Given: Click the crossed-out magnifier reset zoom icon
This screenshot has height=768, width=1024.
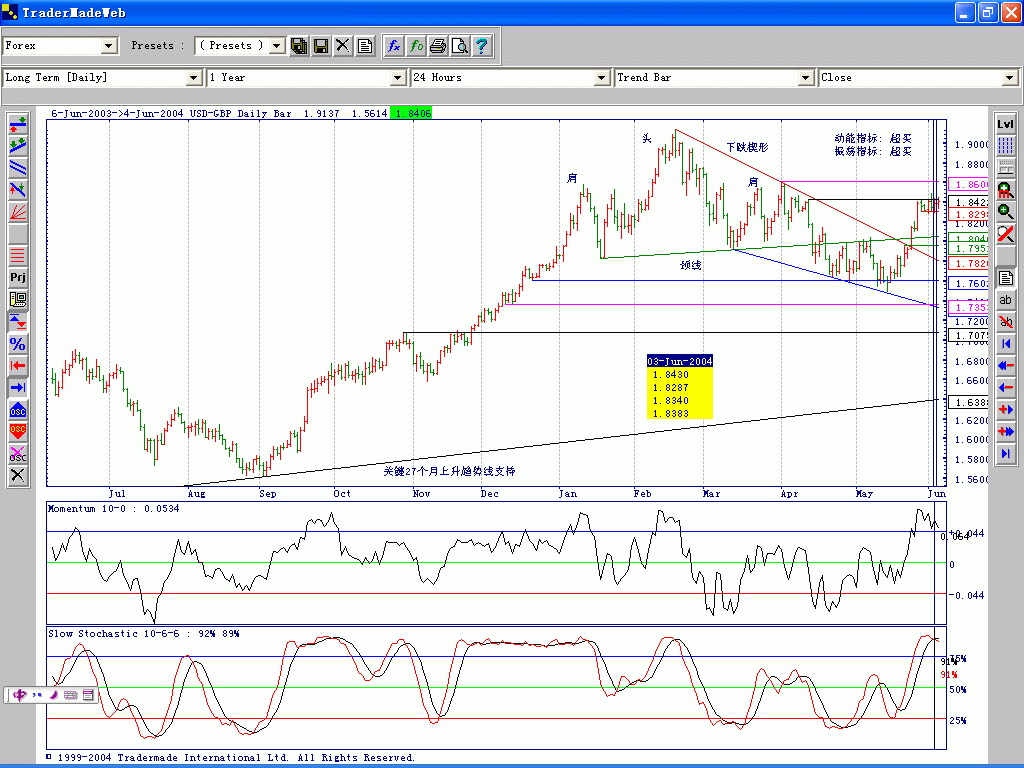Looking at the screenshot, I should pos(1006,234).
